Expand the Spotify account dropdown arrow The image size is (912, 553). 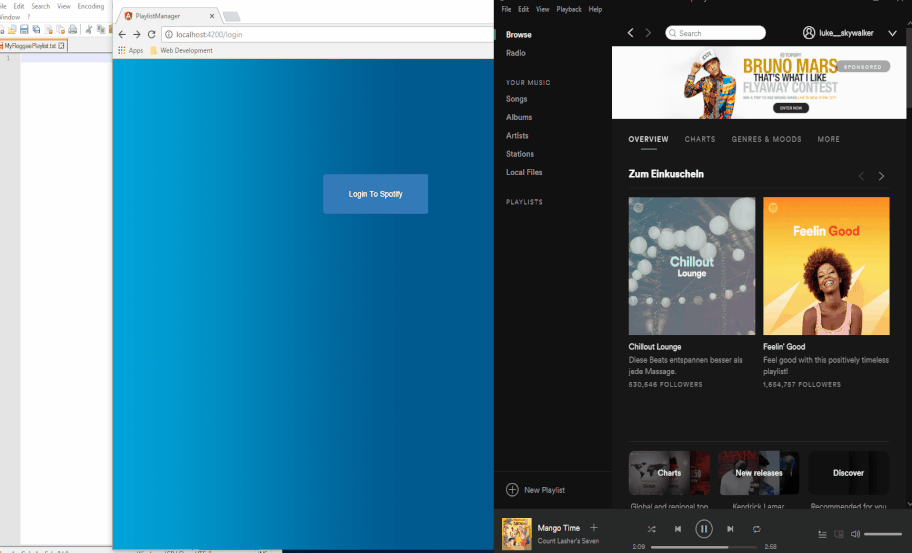click(x=892, y=33)
